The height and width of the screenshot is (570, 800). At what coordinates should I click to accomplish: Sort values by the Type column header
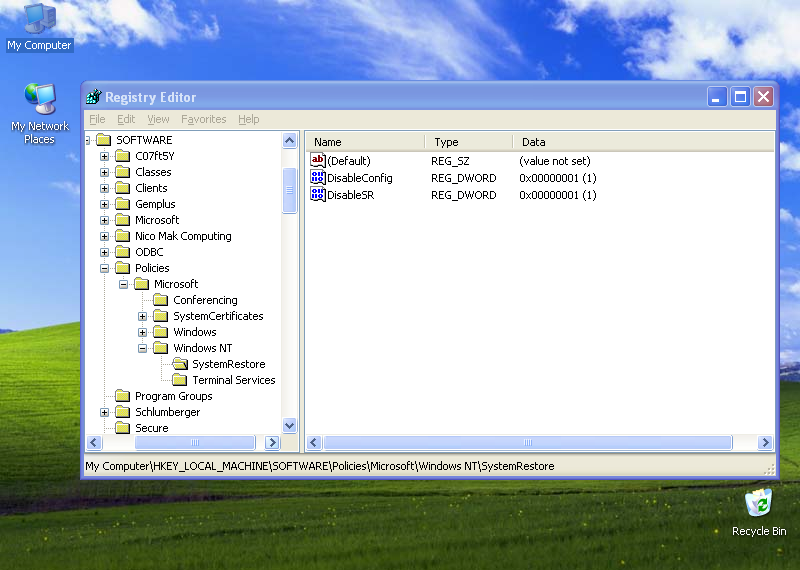coord(468,142)
